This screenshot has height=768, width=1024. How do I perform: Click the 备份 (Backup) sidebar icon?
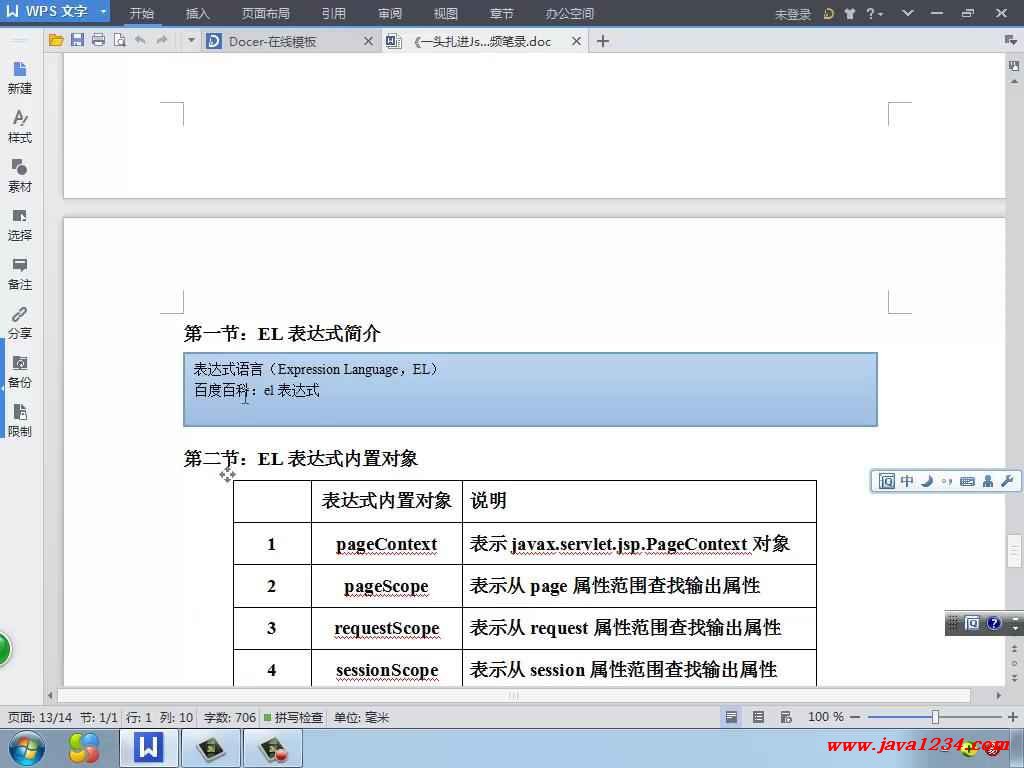tap(19, 372)
